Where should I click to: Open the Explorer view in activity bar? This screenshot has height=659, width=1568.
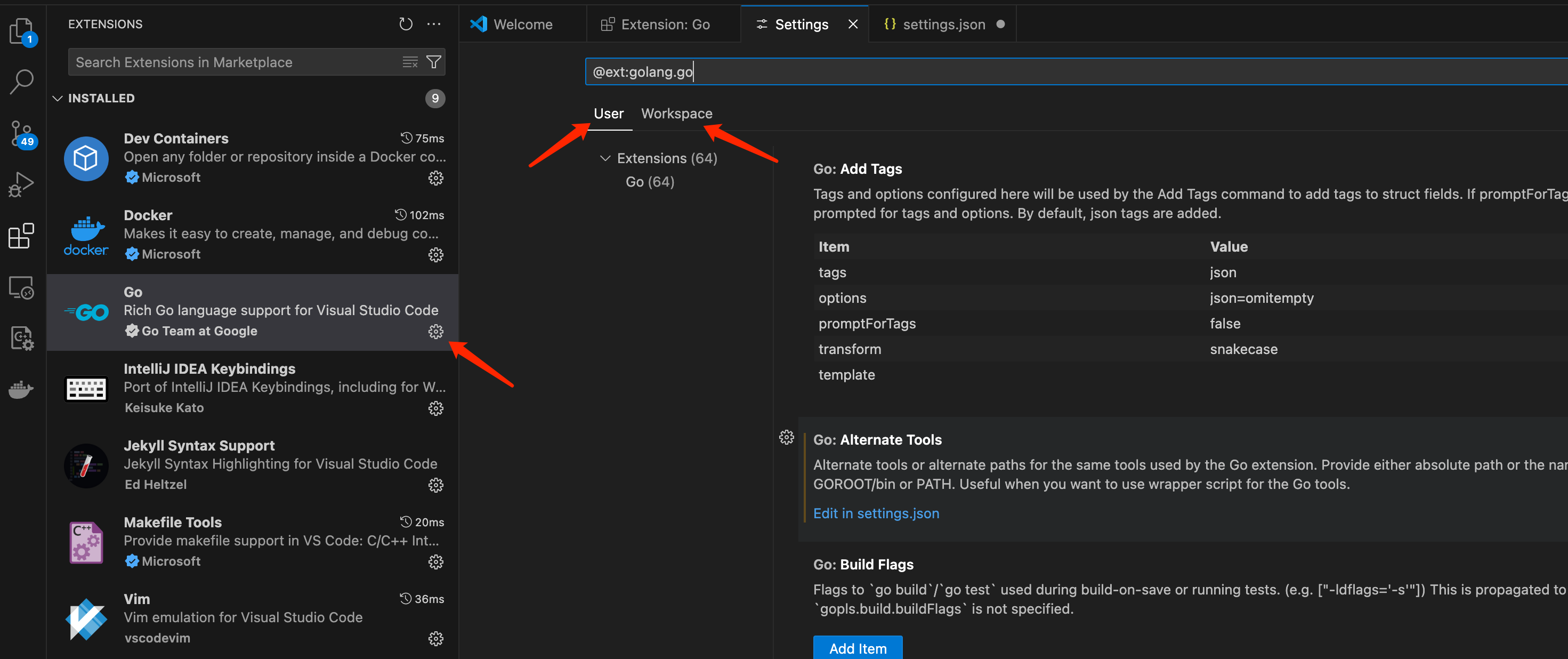point(22,30)
